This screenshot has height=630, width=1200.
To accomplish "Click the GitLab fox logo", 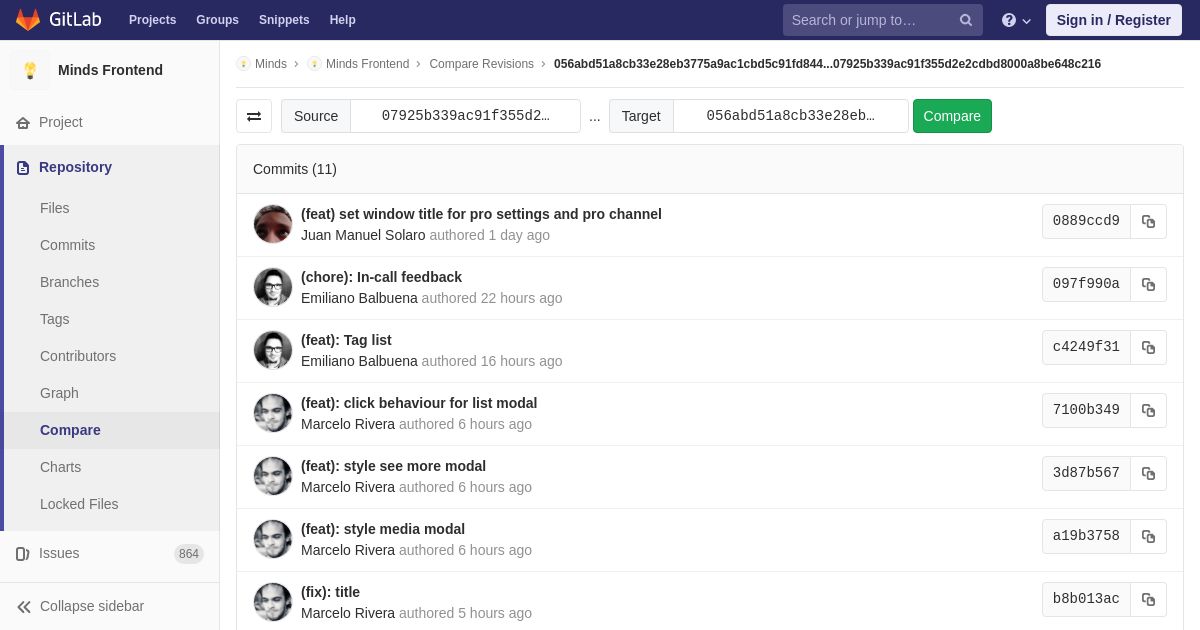I will coord(28,20).
